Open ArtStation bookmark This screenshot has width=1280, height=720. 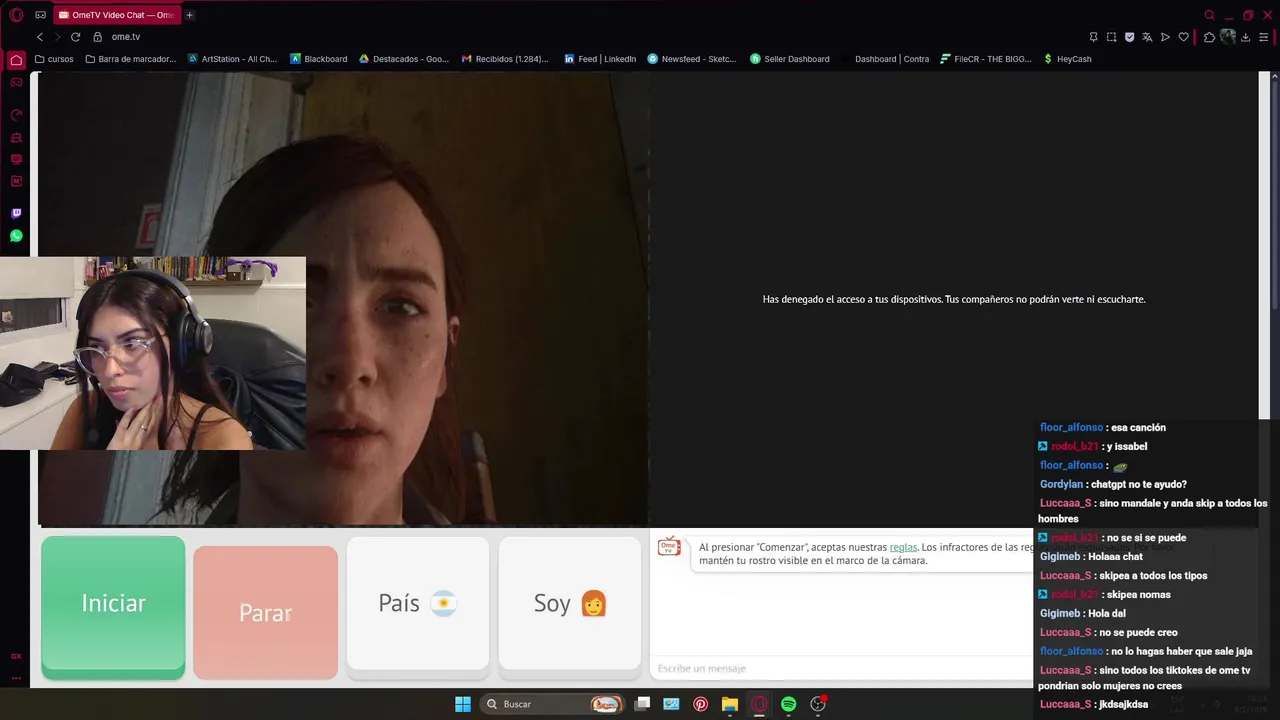(x=232, y=59)
